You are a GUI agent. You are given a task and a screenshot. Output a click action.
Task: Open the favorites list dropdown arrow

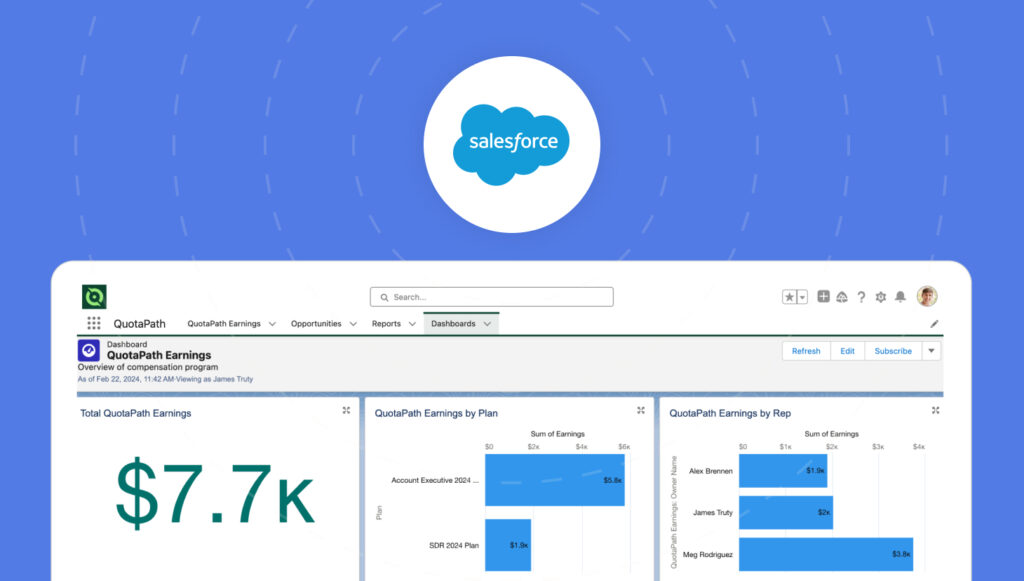point(800,296)
